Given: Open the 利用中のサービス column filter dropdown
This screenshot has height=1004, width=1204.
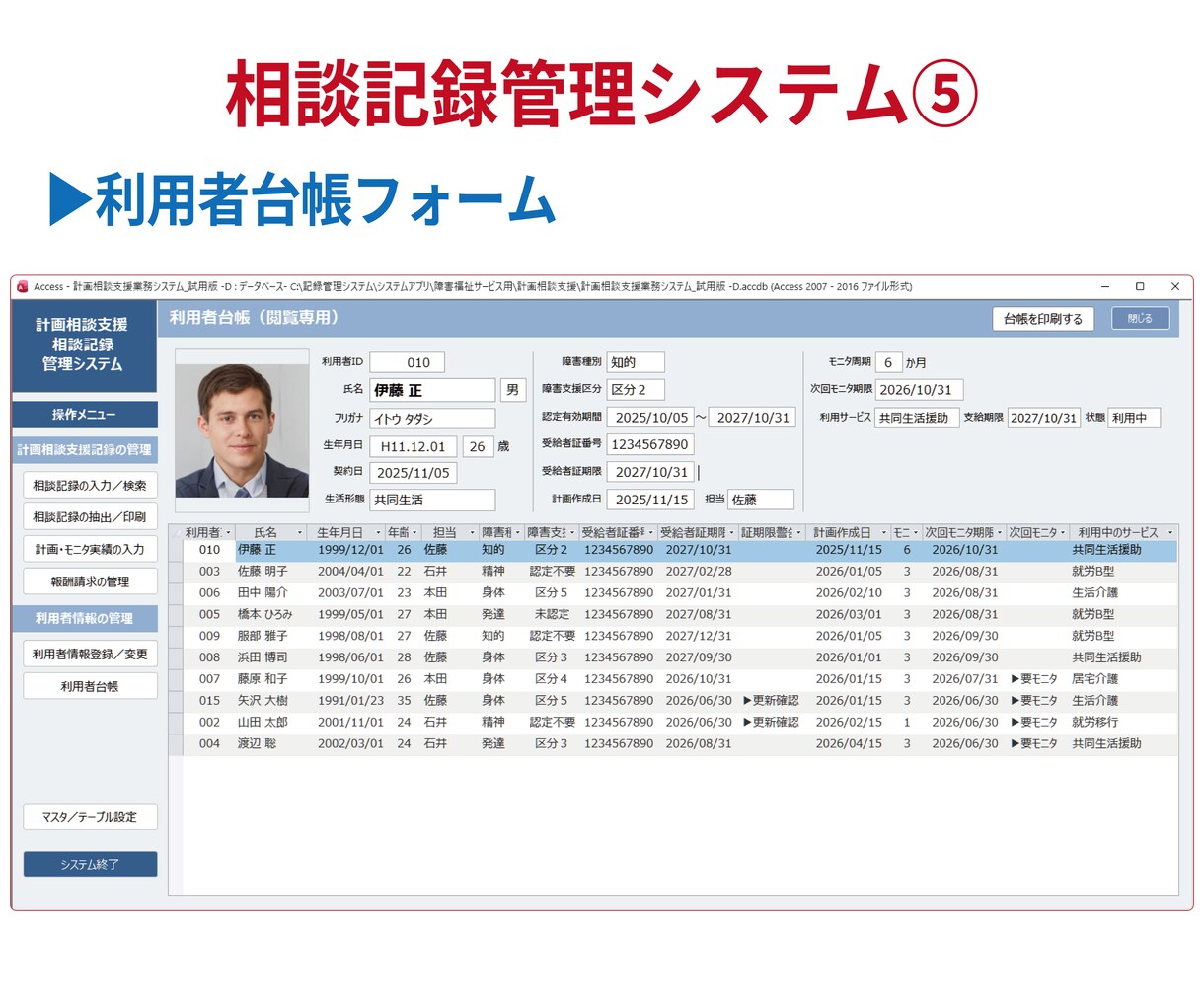Looking at the screenshot, I should click(x=1170, y=533).
